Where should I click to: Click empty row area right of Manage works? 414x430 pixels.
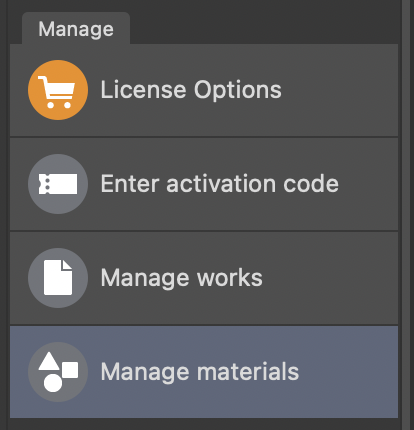[330, 278]
